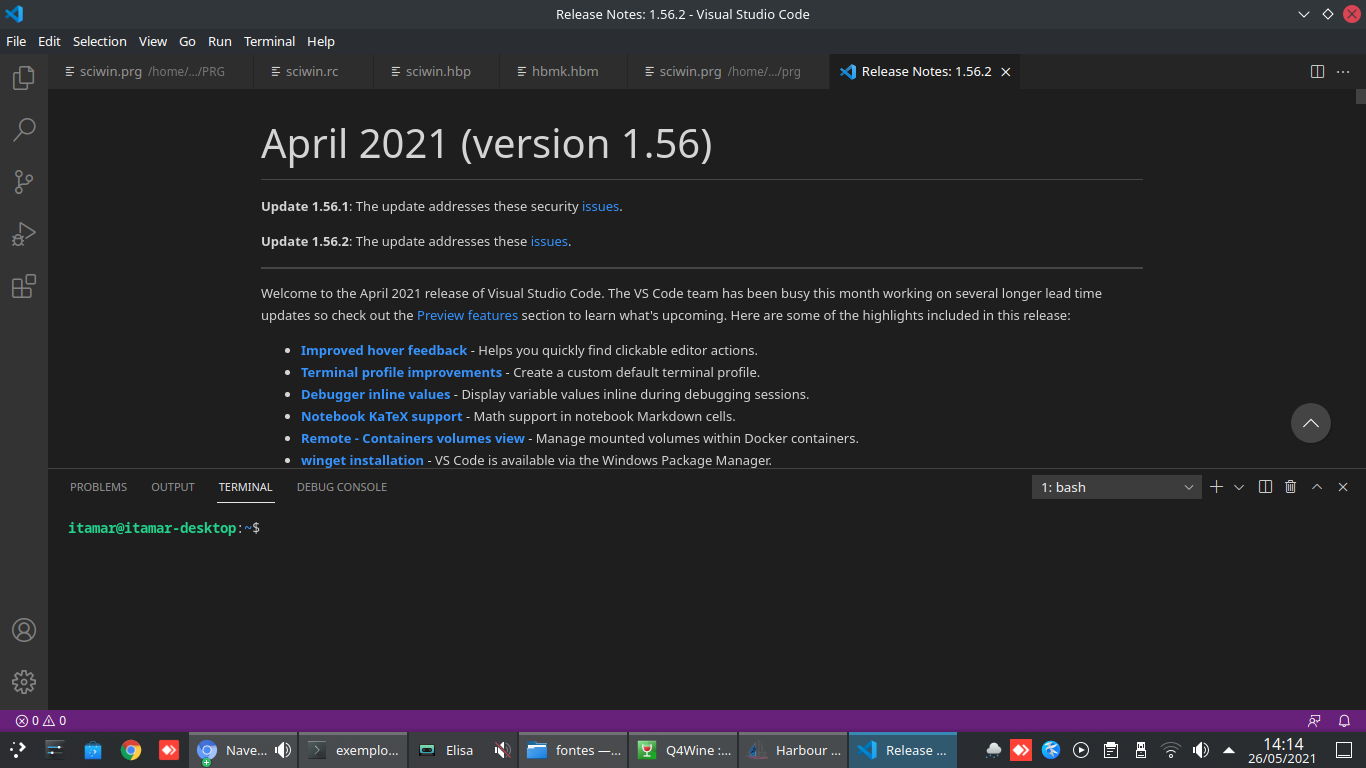The width and height of the screenshot is (1366, 768).
Task: Maximize the terminal panel size
Action: pyautogui.click(x=1317, y=487)
